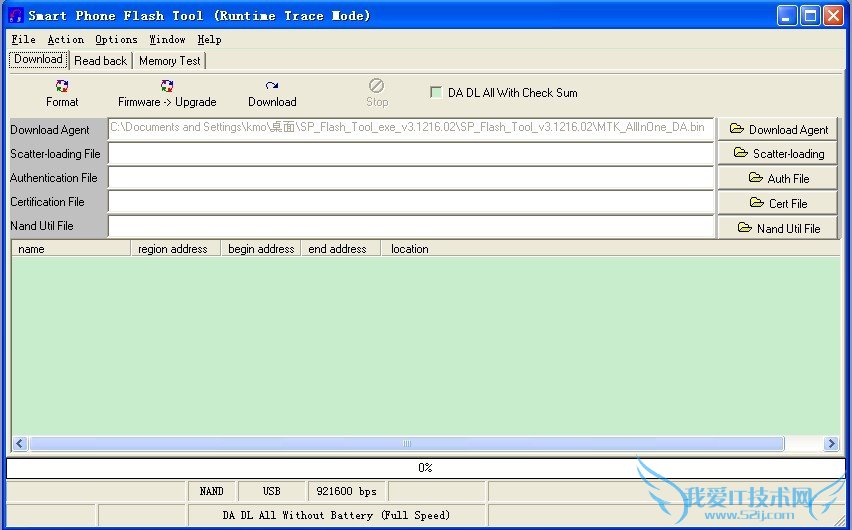The height and width of the screenshot is (530, 852).
Task: Open Download Agent file browser button
Action: click(x=777, y=129)
